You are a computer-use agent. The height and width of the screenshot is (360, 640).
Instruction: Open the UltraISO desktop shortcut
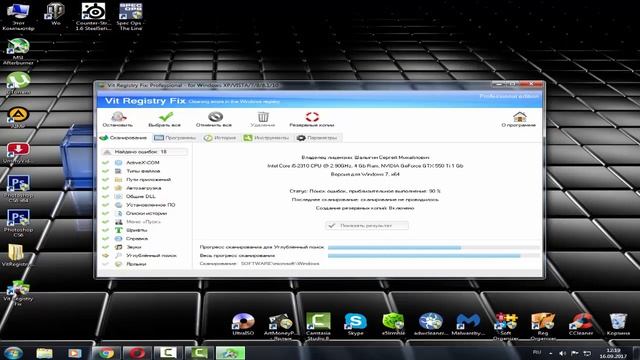243,324
